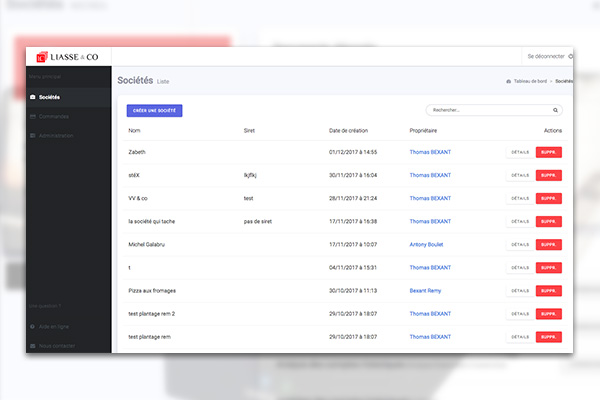This screenshot has width=600, height=400.
Task: Click the Sociétés briefcase icon in sidebar
Action: click(x=33, y=97)
